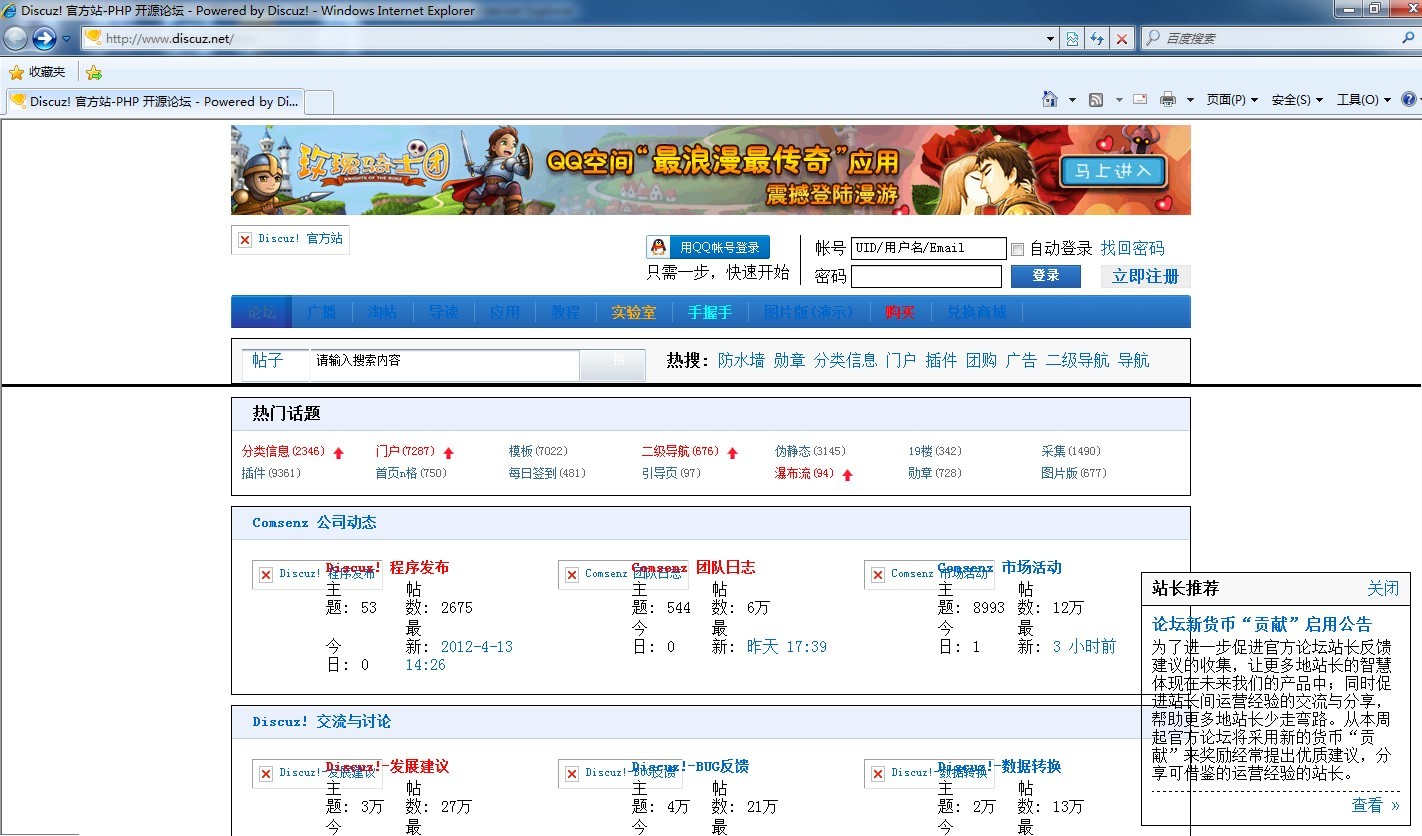Click the RSS feeds icon

click(1096, 99)
